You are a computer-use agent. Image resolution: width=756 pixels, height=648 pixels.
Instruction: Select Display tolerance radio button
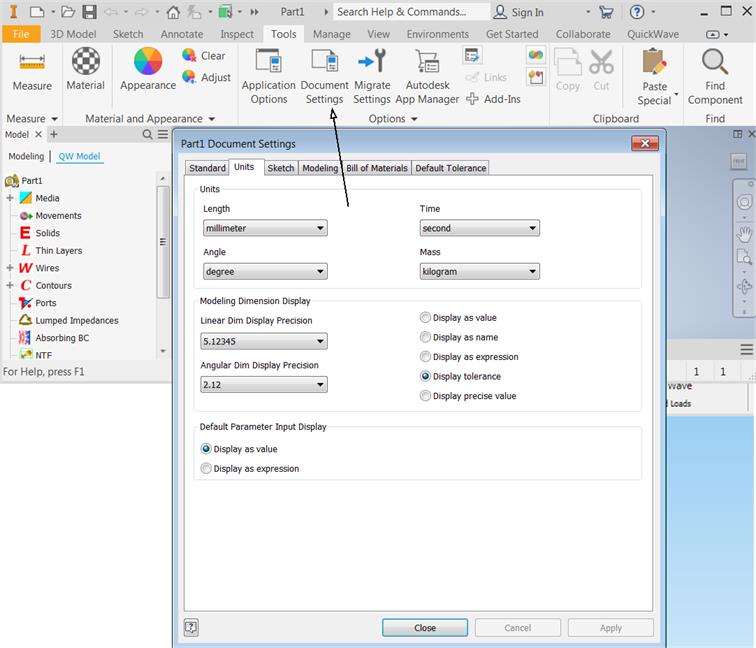pos(425,376)
